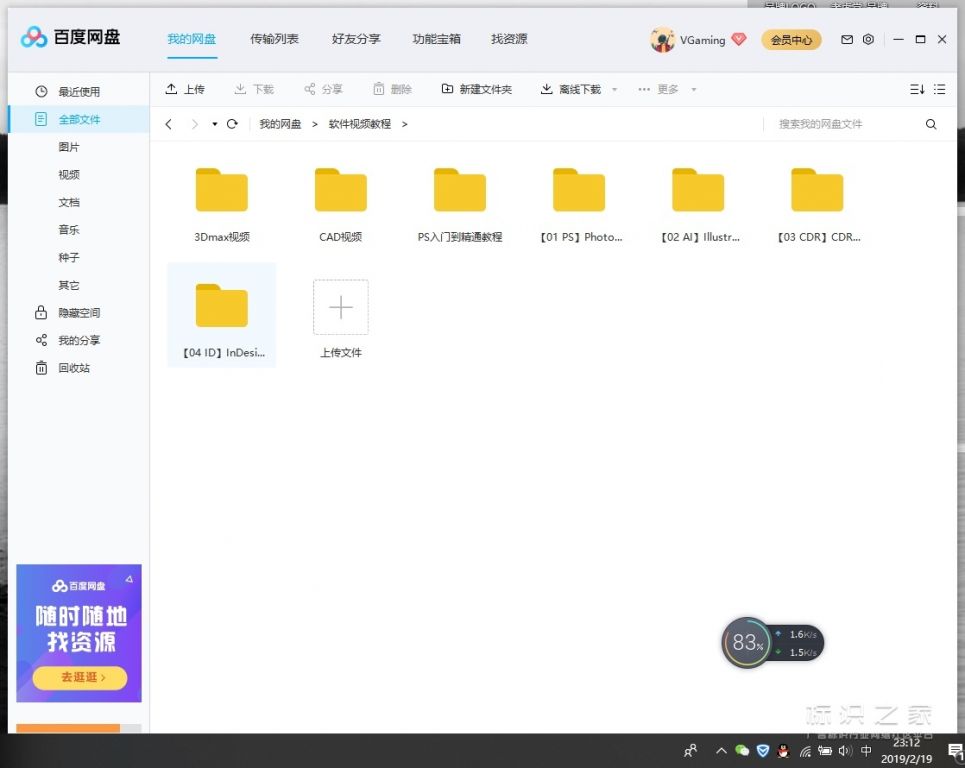Click the 去逛逛 ad button
965x768 pixels.
click(x=80, y=678)
